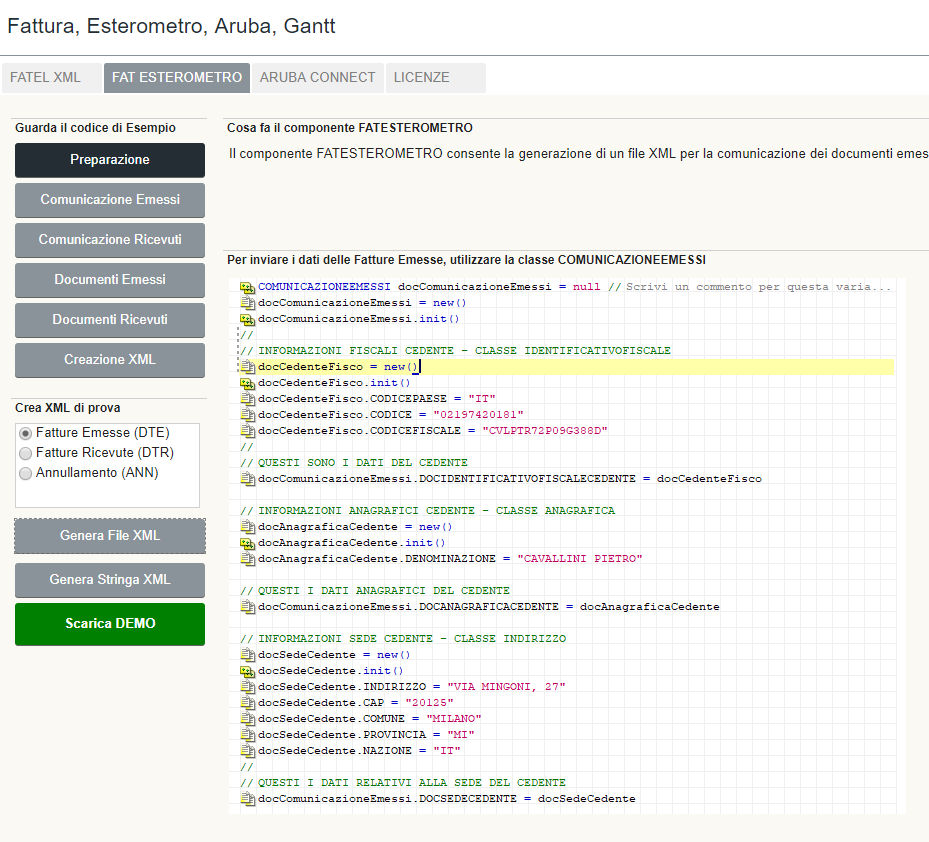Click icon beside docCedenteFisco.CODICEFISCALE line
The height and width of the screenshot is (842, 929).
tap(247, 431)
